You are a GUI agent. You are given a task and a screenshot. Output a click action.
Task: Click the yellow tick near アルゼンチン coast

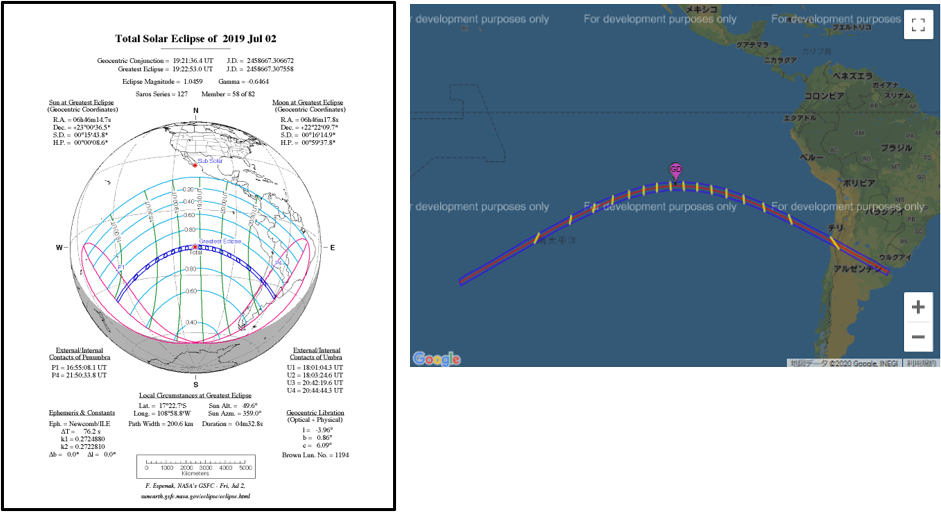834,242
